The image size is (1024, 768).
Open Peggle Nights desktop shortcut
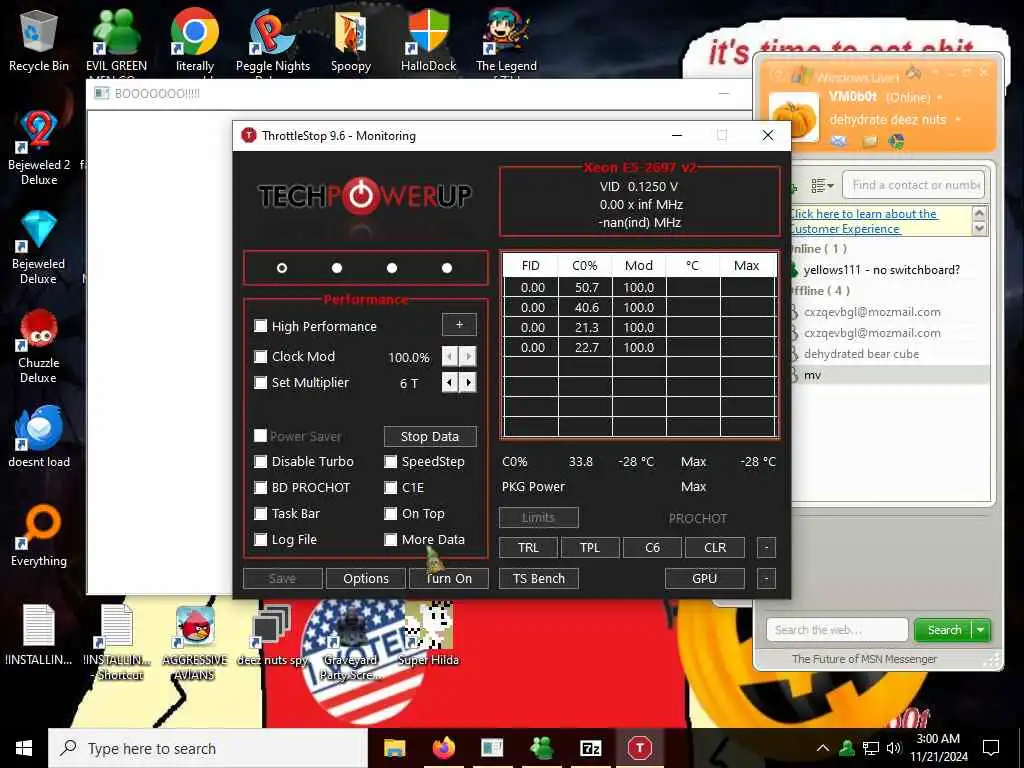(273, 40)
